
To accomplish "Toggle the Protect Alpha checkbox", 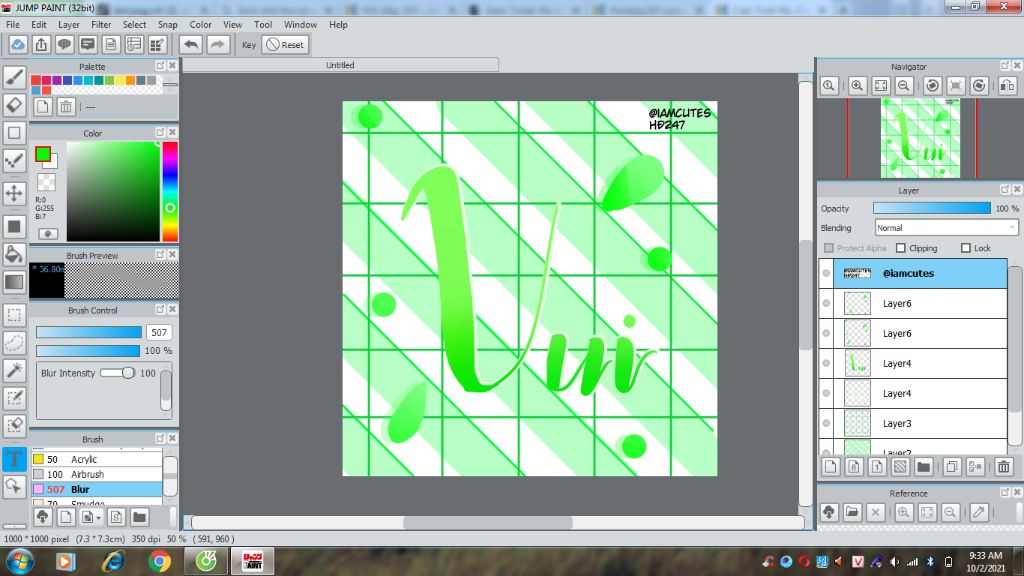I will pyautogui.click(x=829, y=248).
